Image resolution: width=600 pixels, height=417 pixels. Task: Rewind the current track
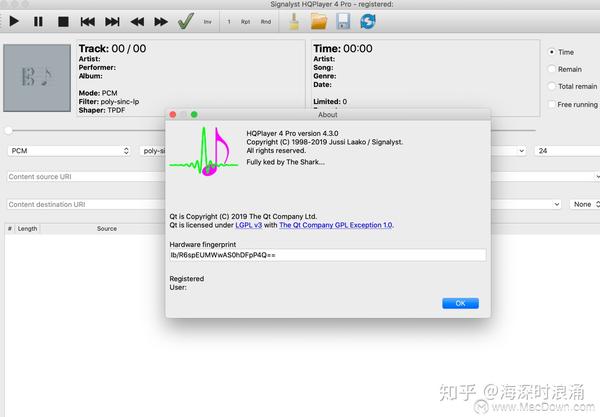(137, 22)
